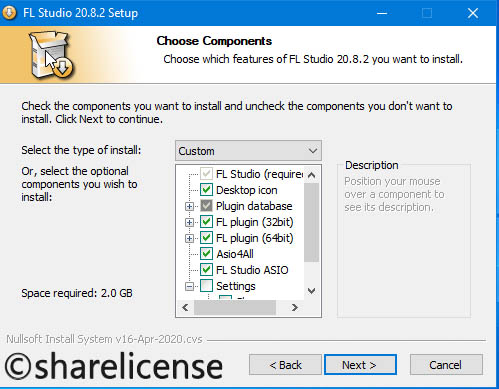499x389 pixels.
Task: Click the Next > button
Action: click(360, 365)
